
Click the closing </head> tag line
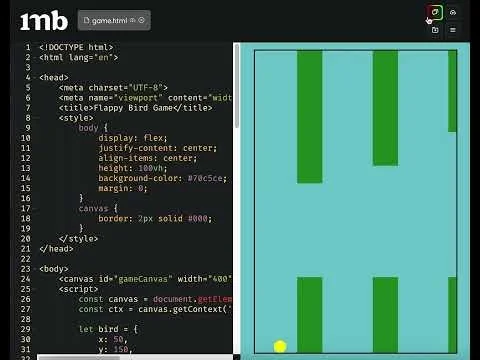pos(56,249)
